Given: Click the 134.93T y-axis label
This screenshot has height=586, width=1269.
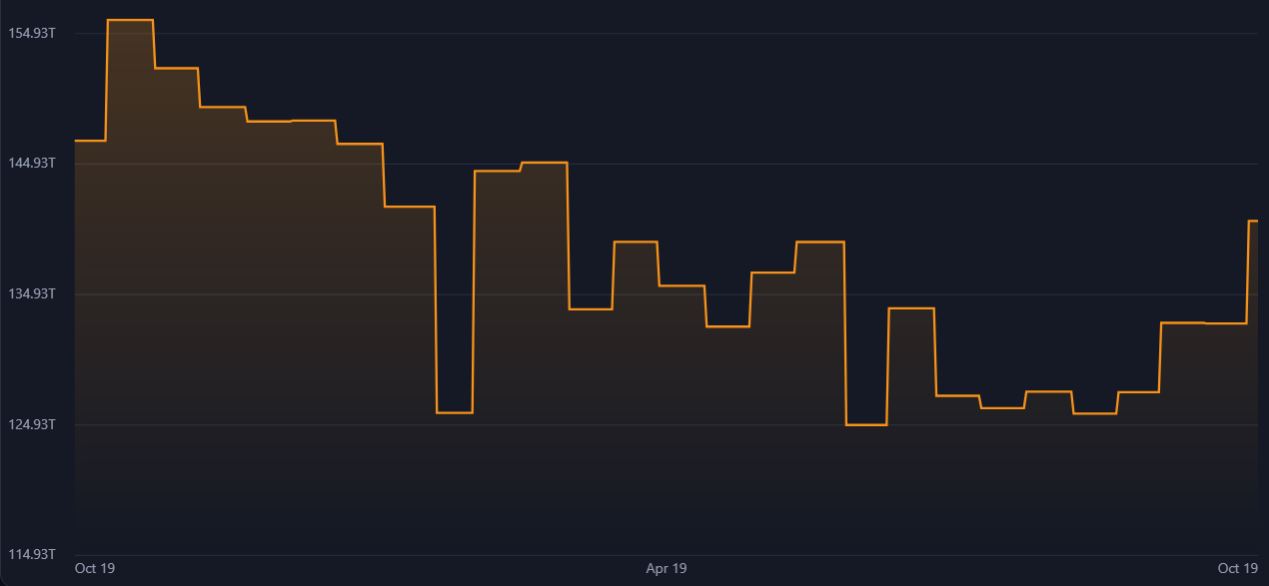Looking at the screenshot, I should click(x=31, y=294).
